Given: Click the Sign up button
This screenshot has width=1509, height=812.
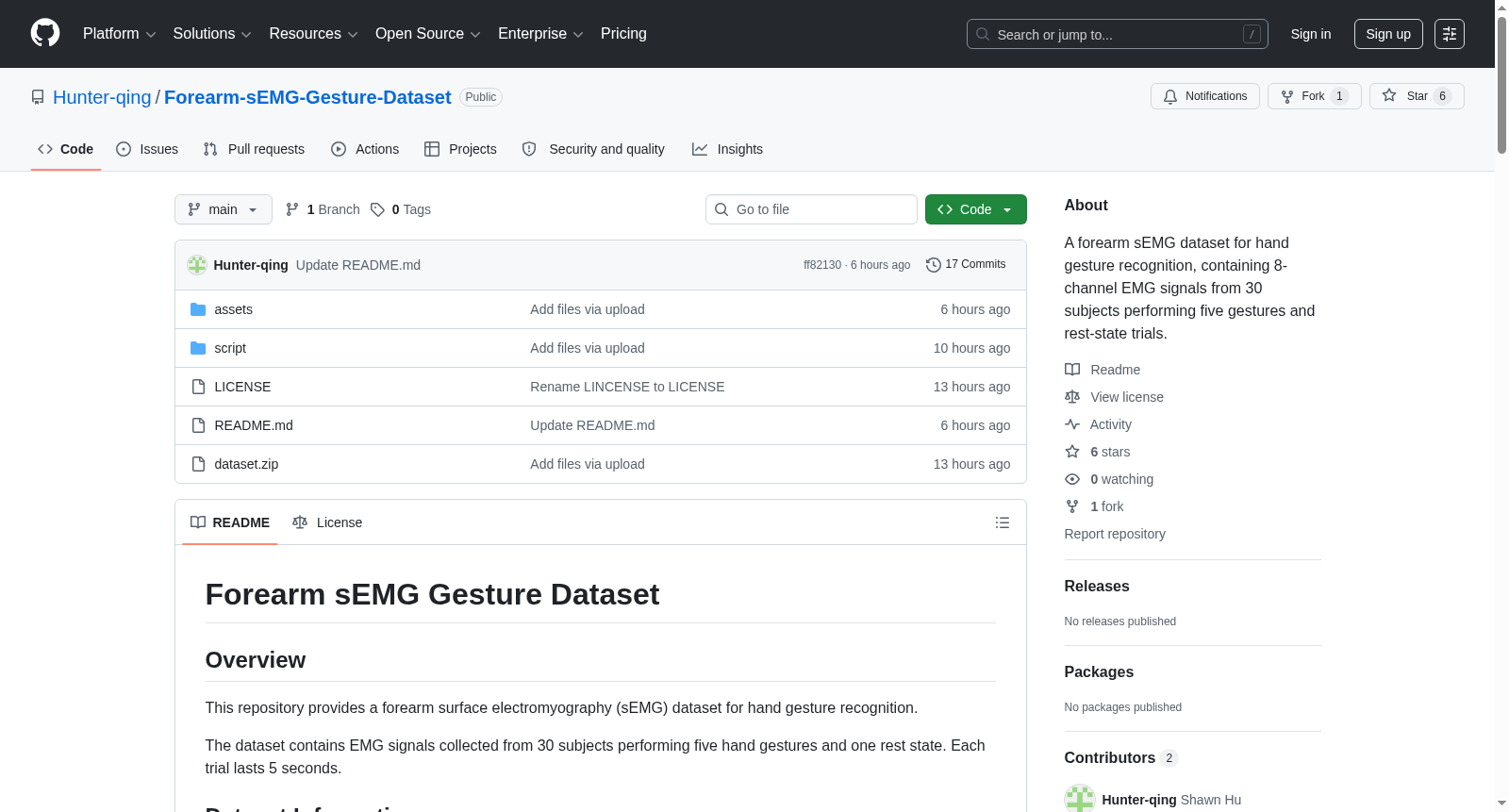Looking at the screenshot, I should click(1388, 34).
